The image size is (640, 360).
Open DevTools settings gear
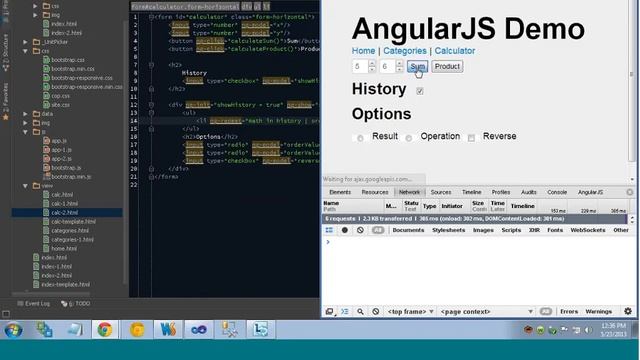pos(628,311)
